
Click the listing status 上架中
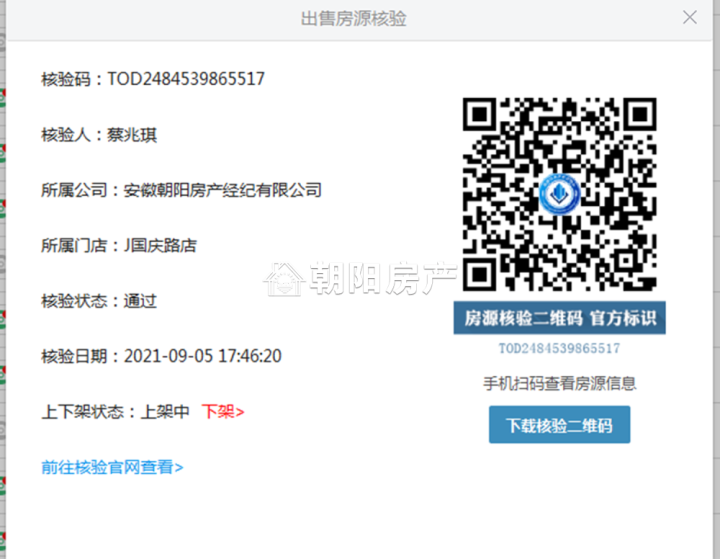pyautogui.click(x=165, y=412)
